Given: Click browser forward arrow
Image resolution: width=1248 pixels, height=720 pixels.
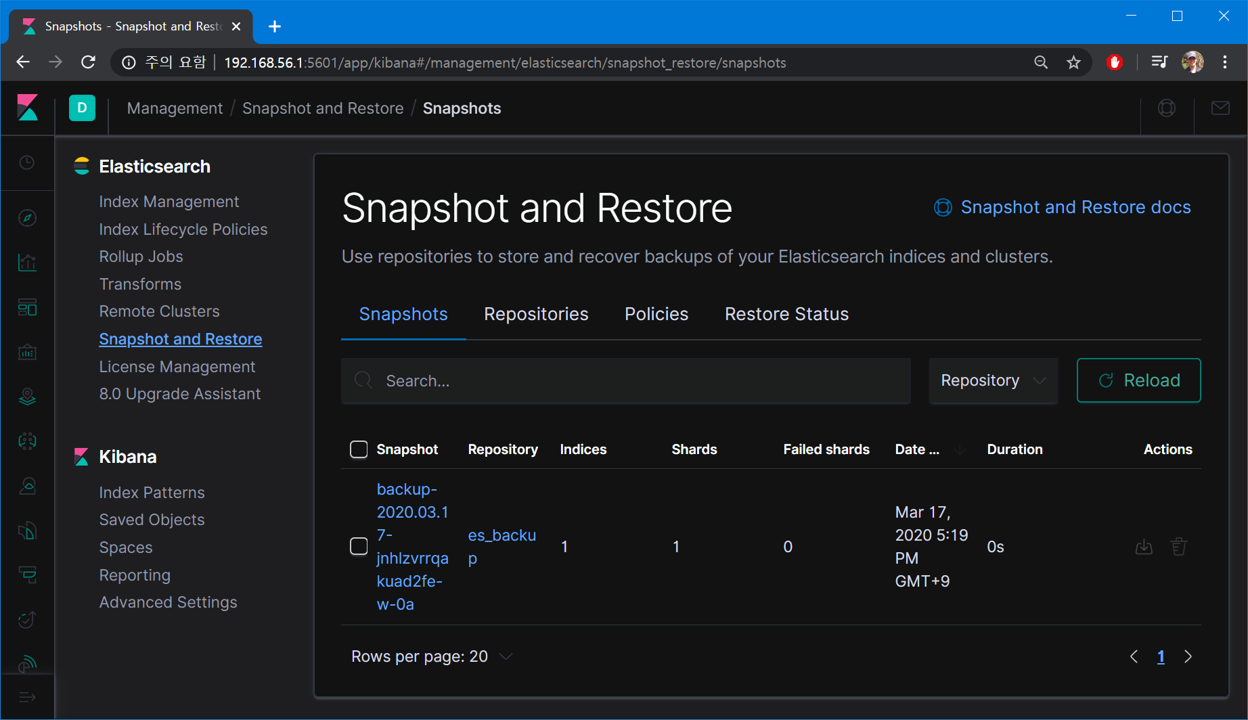Looking at the screenshot, I should click(55, 62).
